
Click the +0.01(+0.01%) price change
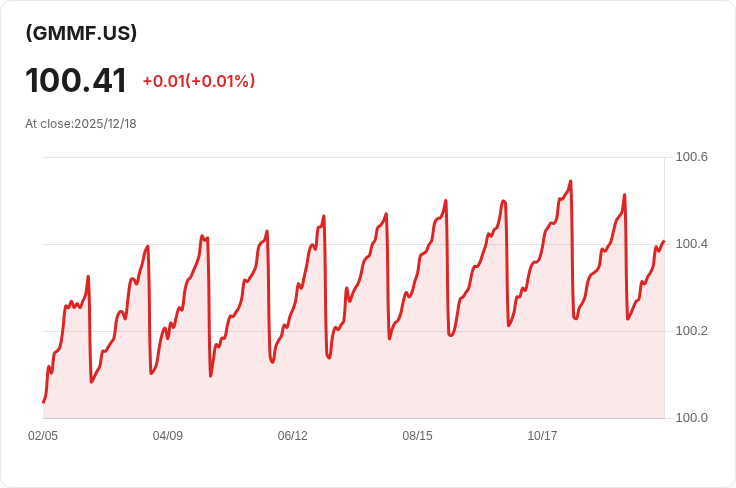tap(198, 81)
